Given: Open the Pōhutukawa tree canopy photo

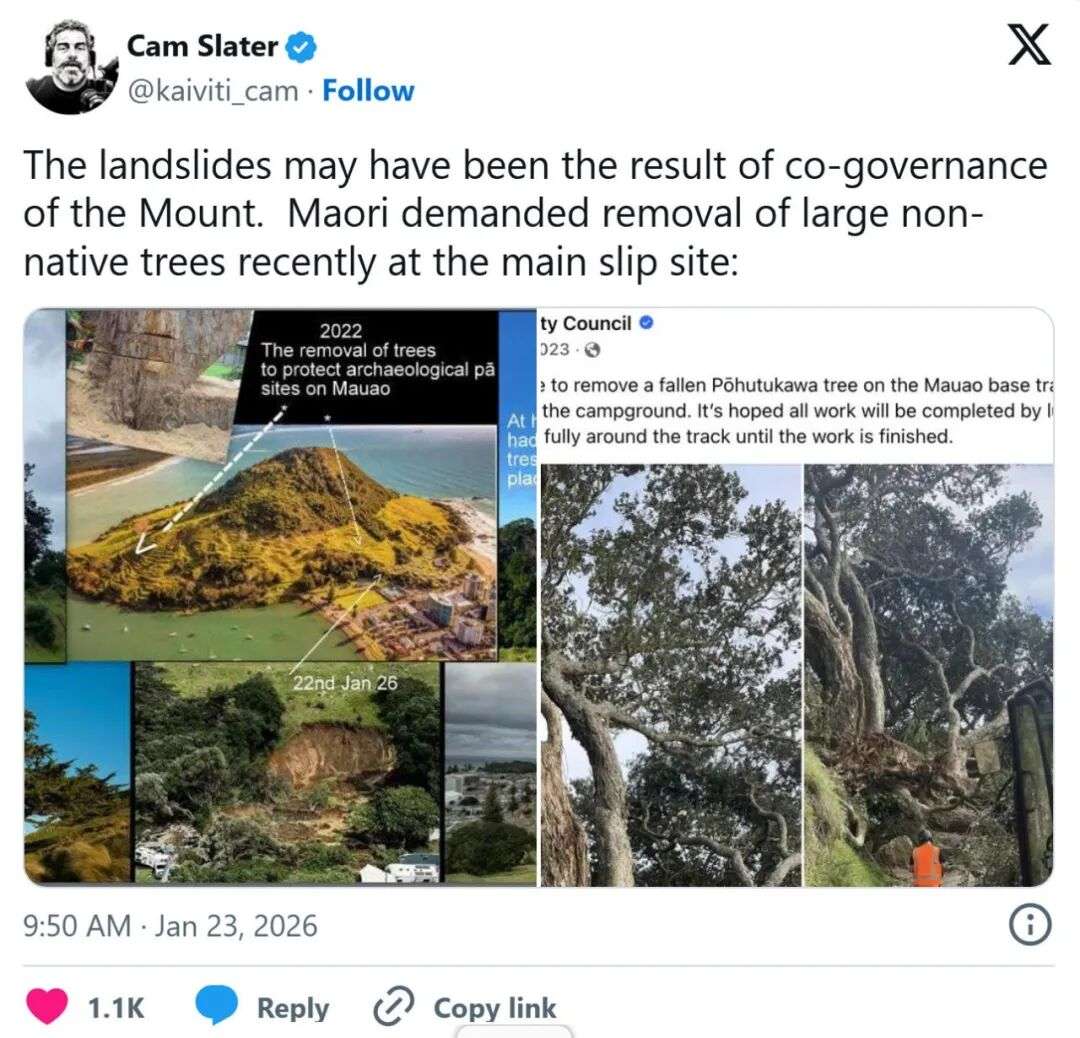Looking at the screenshot, I should click(670, 675).
